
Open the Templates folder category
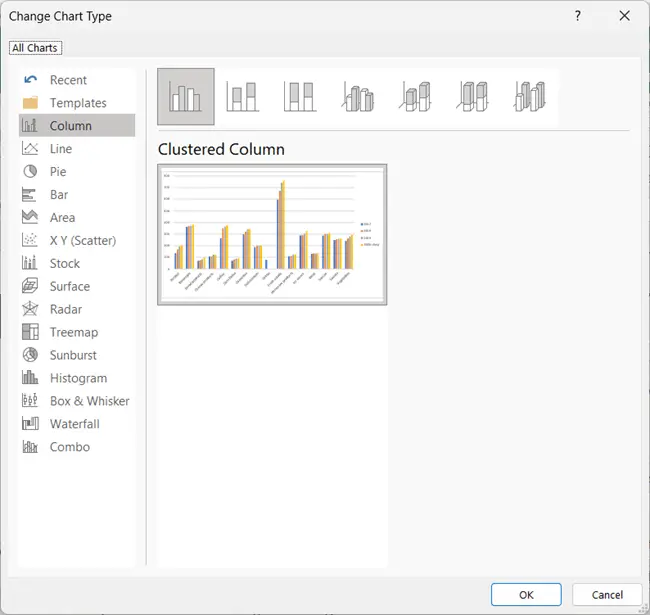tap(77, 102)
